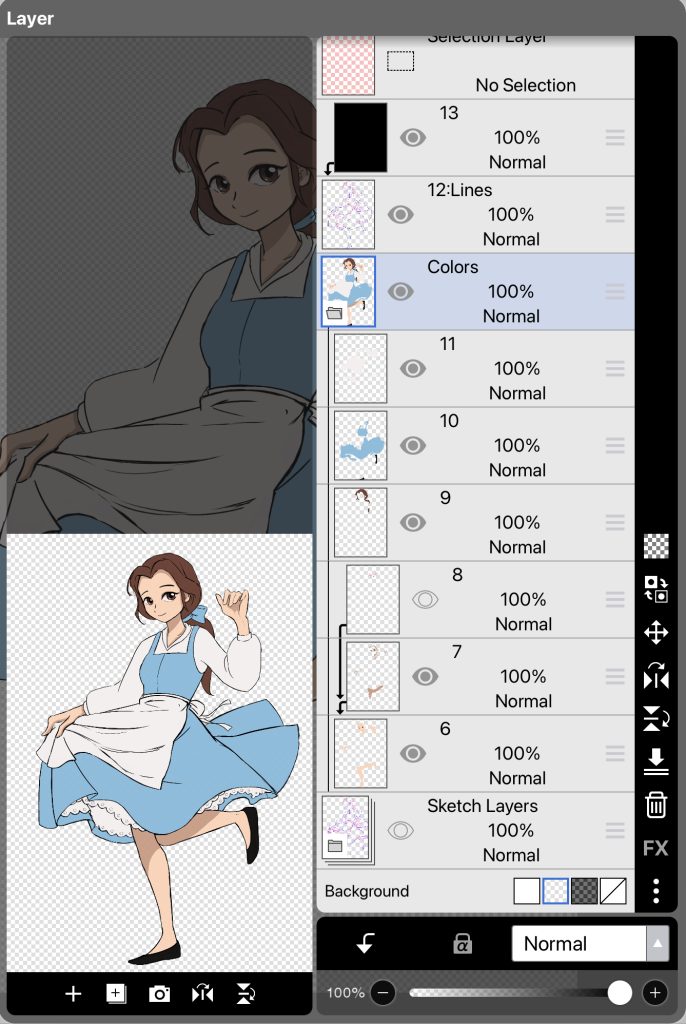This screenshot has height=1024, width=686.
Task: Collapse the Colors folder thumbnail
Action: coord(348,291)
